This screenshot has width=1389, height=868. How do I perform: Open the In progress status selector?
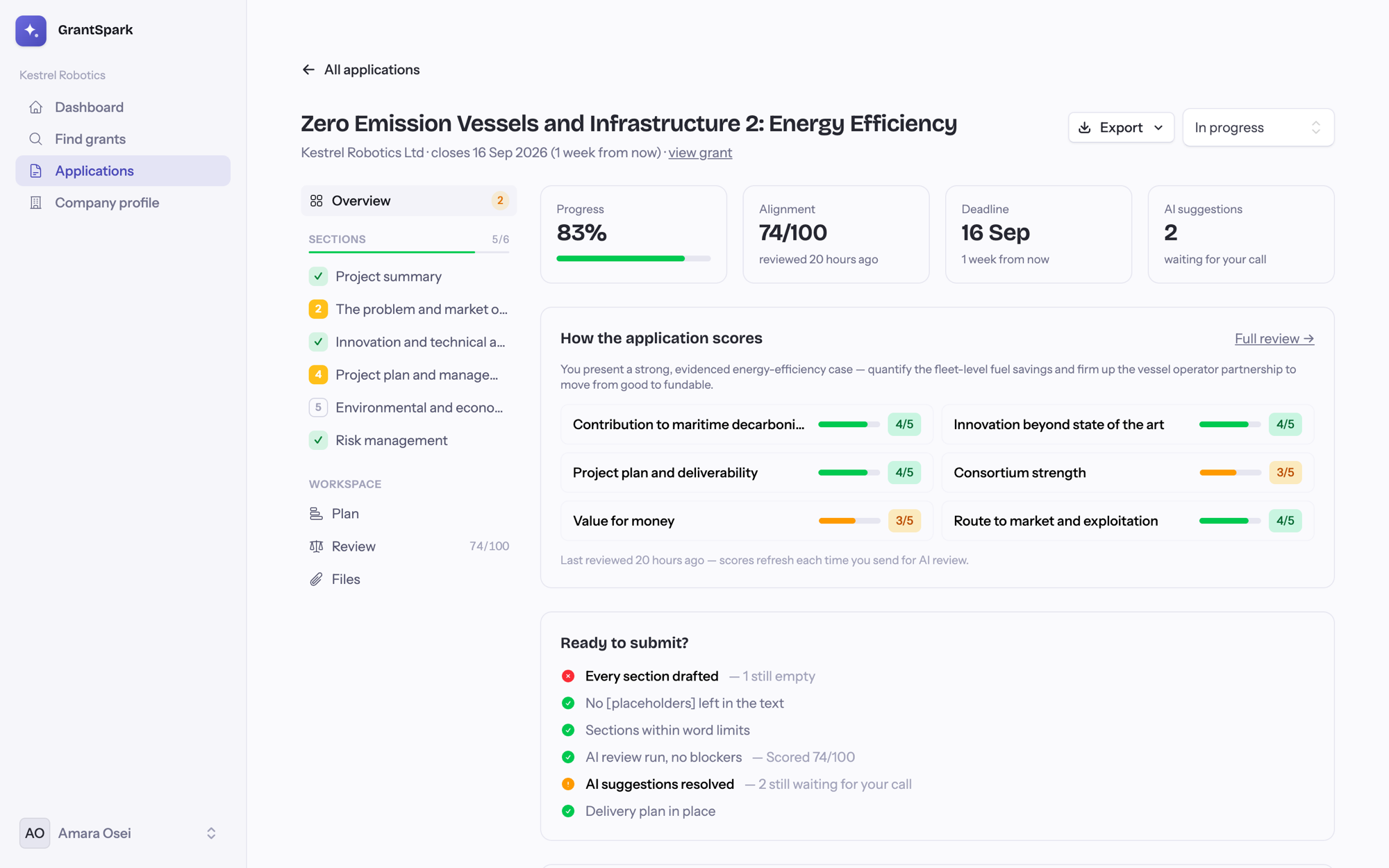tap(1258, 128)
